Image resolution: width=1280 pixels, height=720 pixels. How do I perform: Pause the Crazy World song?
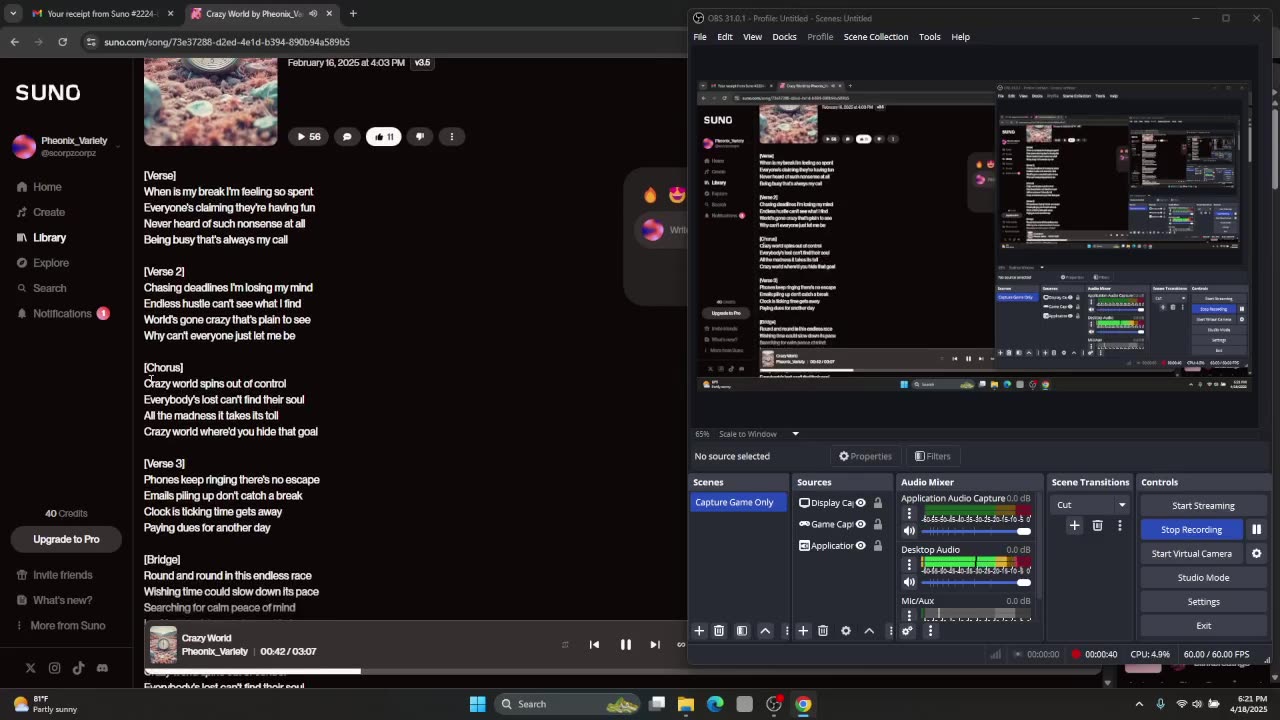[625, 645]
